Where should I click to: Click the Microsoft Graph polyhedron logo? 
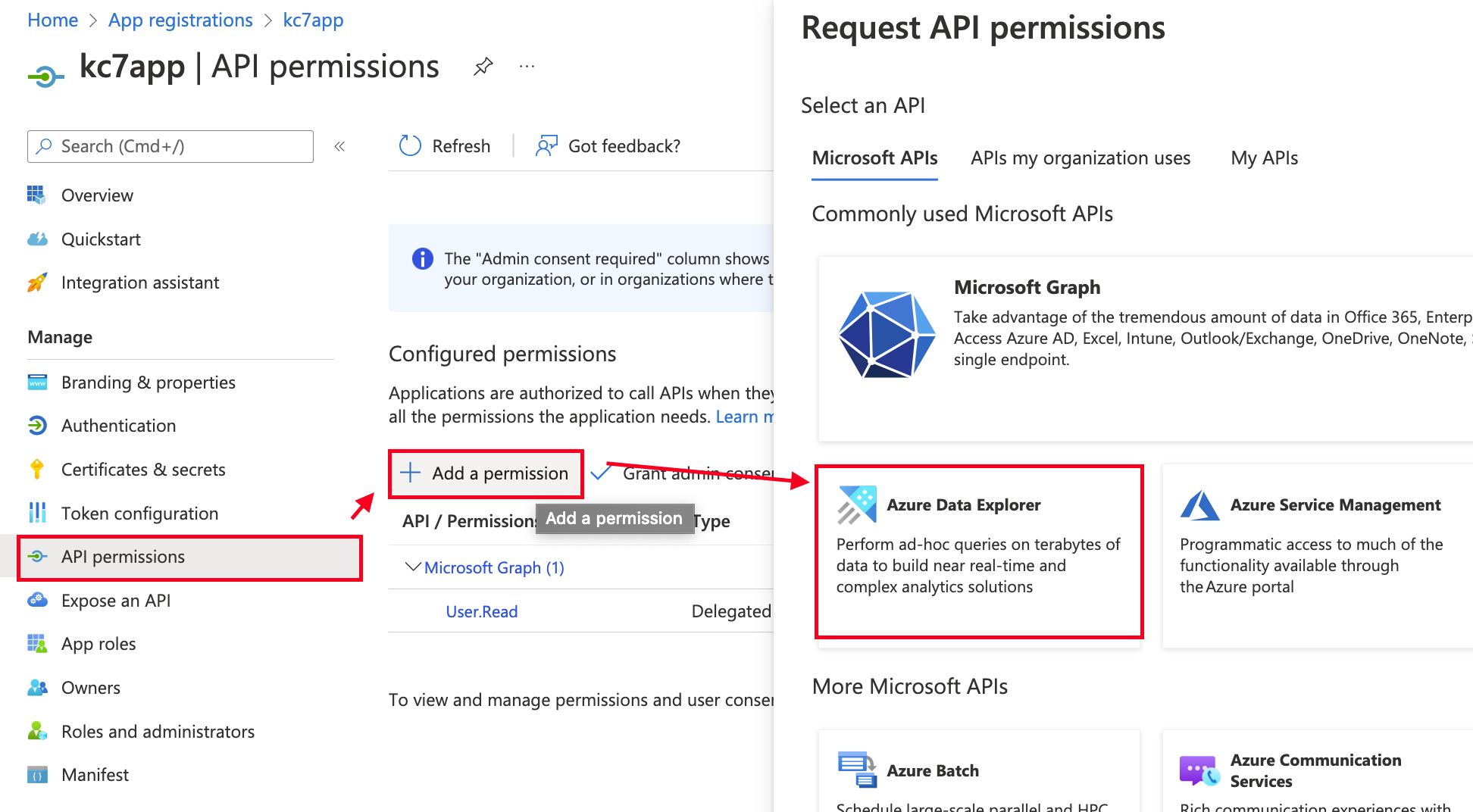tap(887, 334)
